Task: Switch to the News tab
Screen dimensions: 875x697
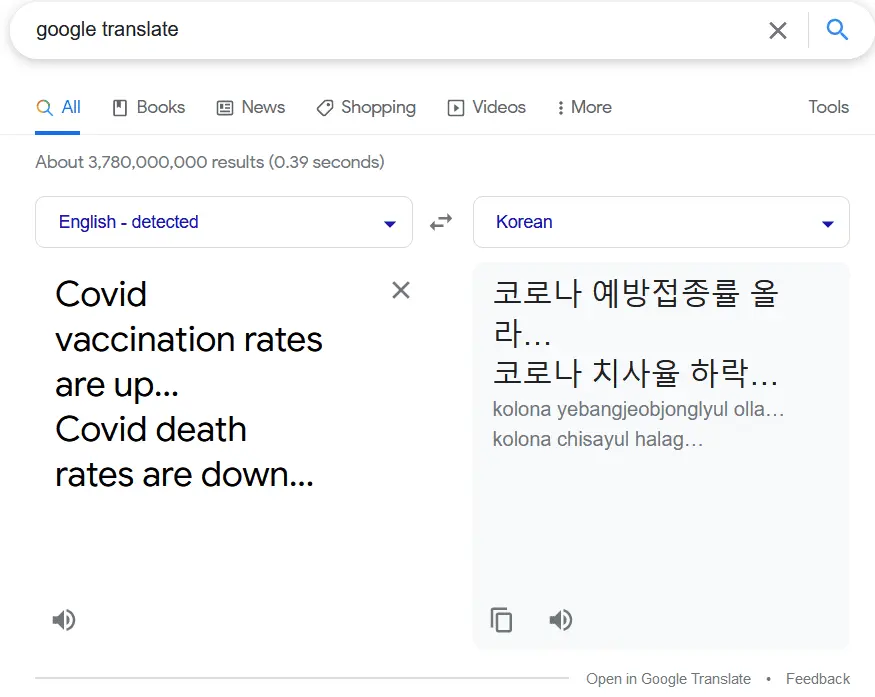Action: click(x=251, y=107)
